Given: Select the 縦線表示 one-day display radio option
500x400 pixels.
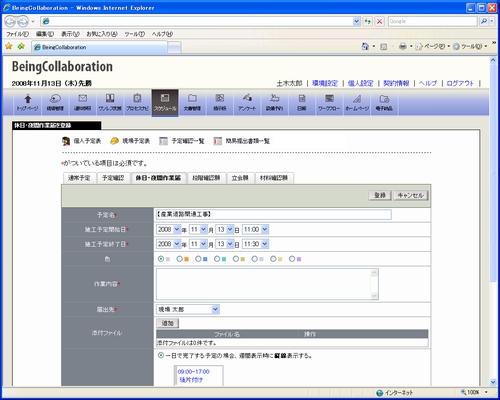Looking at the screenshot, I should pyautogui.click(x=161, y=355).
